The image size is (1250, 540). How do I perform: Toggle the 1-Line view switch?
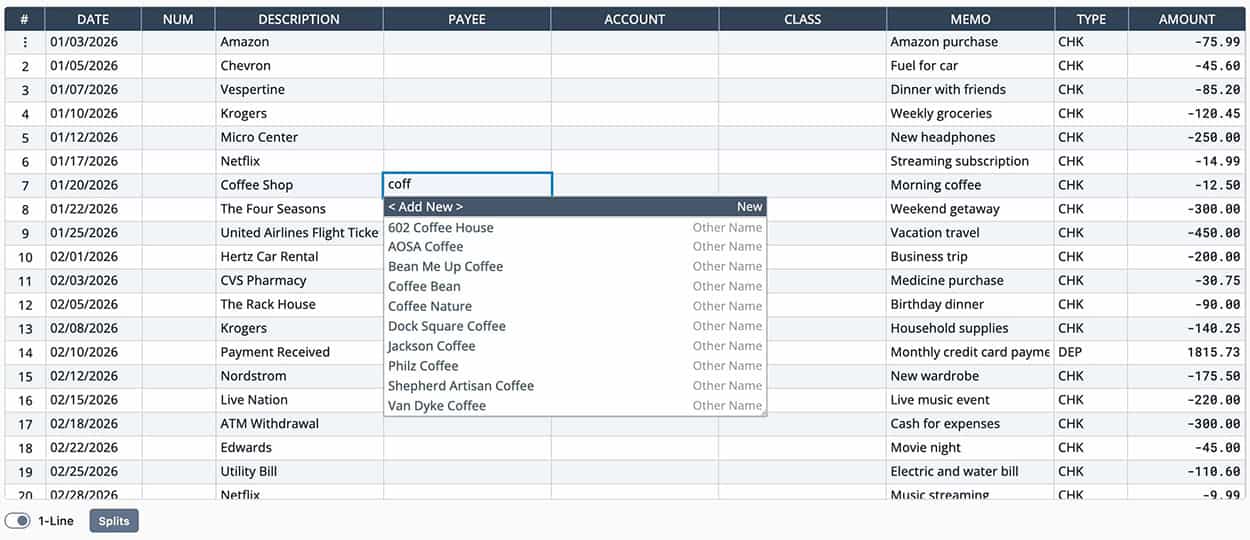tap(18, 521)
